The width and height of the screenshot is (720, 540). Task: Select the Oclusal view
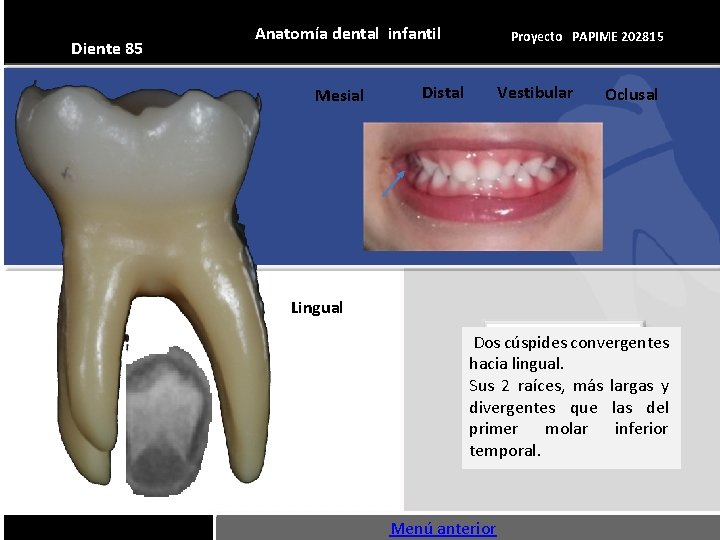pyautogui.click(x=631, y=95)
